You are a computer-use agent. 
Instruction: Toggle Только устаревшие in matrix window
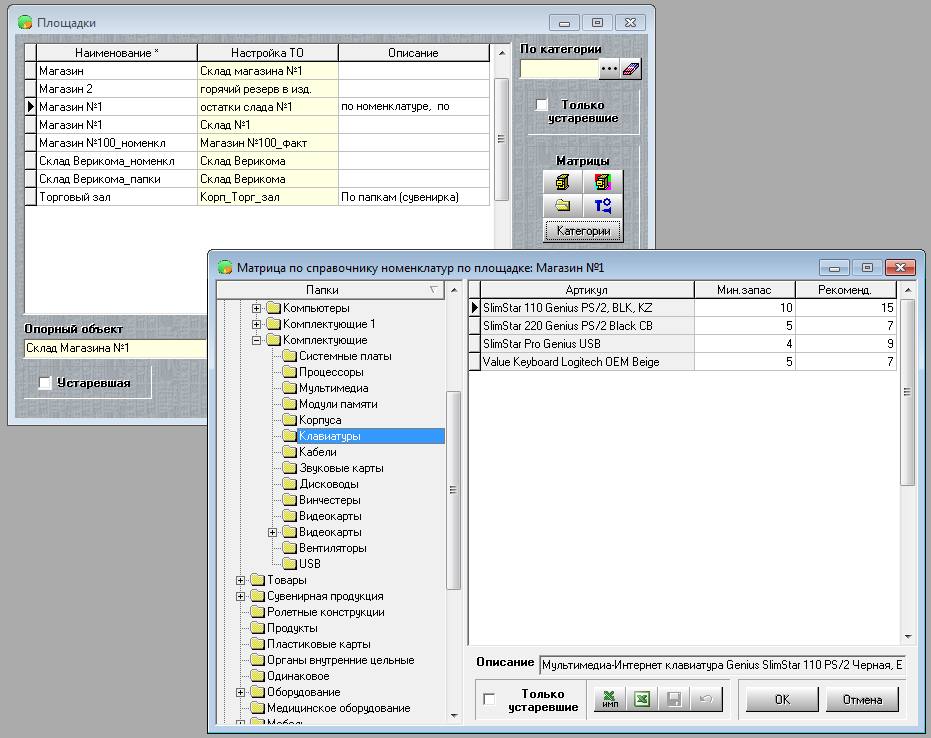coord(489,699)
